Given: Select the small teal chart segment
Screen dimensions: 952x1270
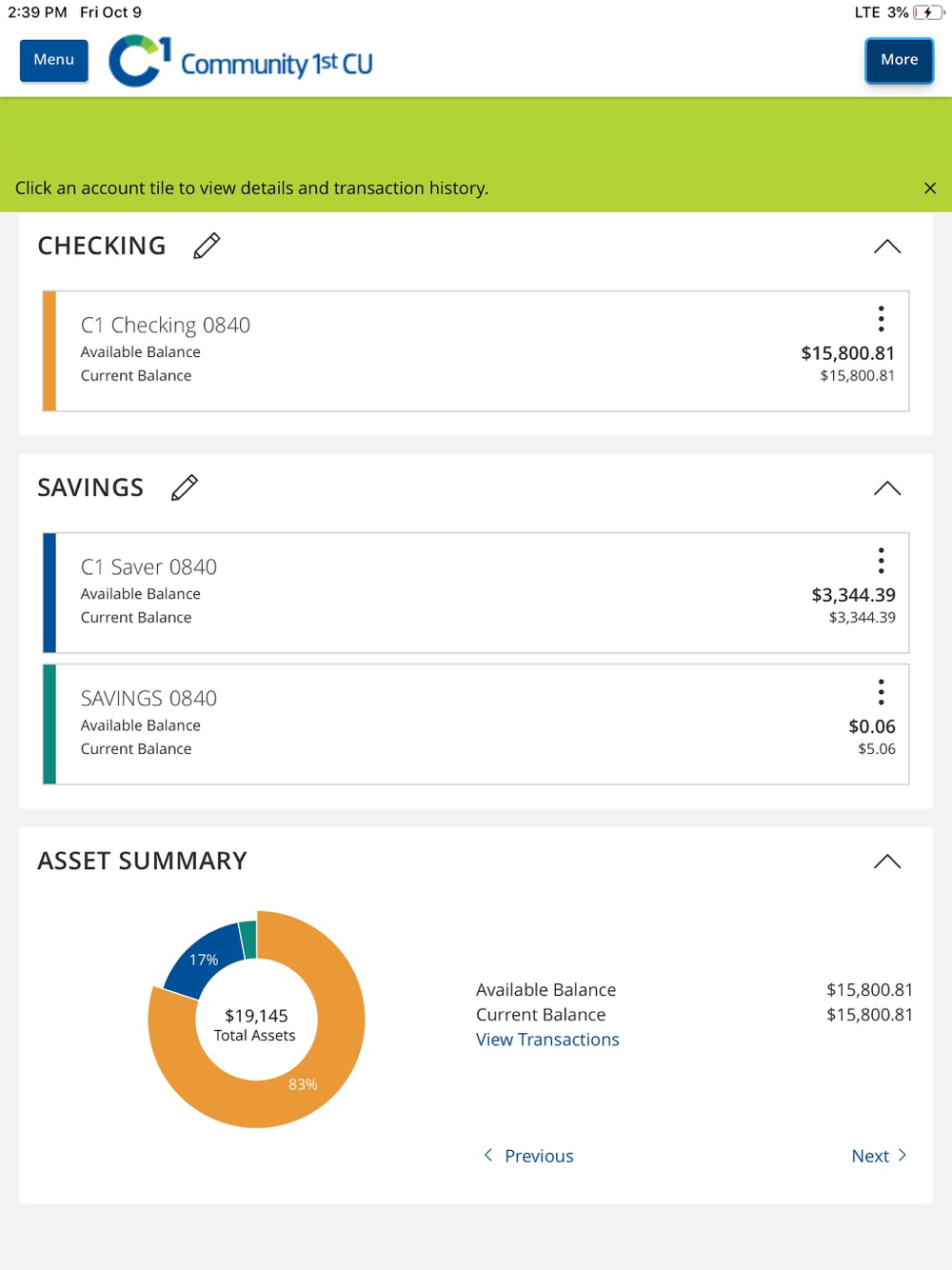Looking at the screenshot, I should pyautogui.click(x=248, y=939).
